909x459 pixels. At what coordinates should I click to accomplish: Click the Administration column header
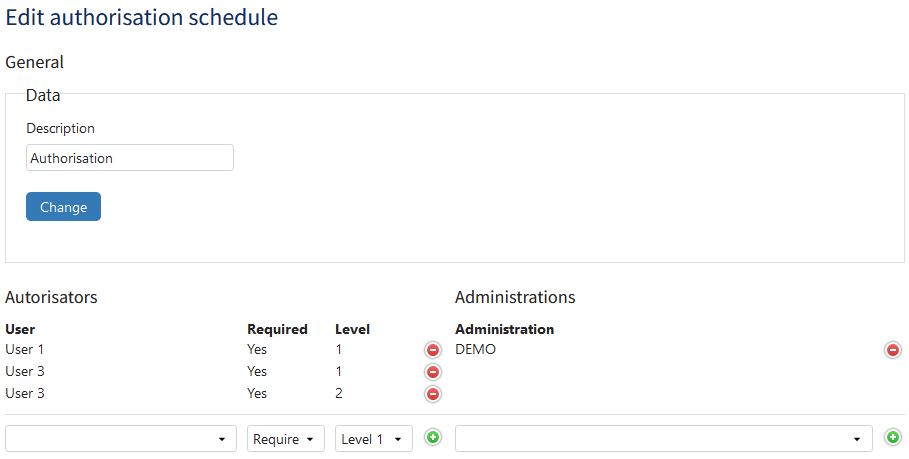pos(504,329)
